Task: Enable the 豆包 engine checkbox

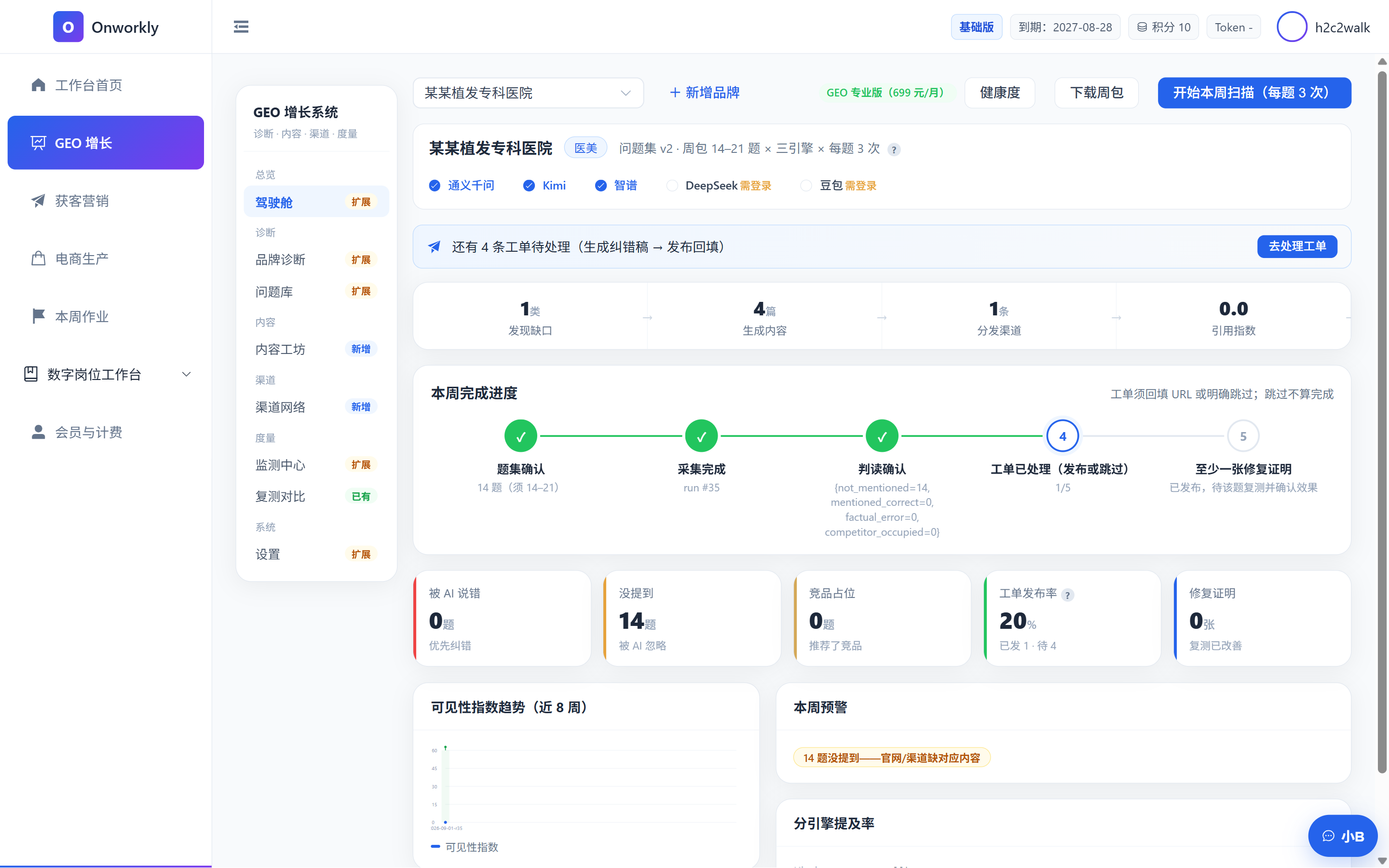Action: coord(806,186)
